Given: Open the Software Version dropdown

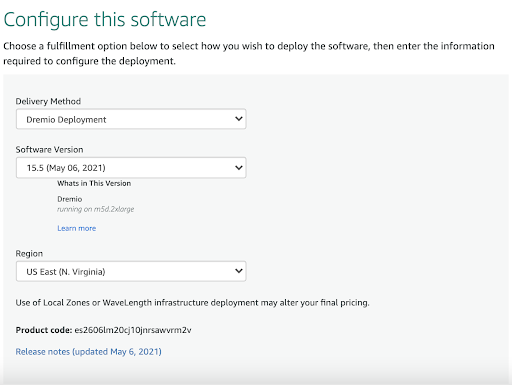Looking at the screenshot, I should coord(131,168).
